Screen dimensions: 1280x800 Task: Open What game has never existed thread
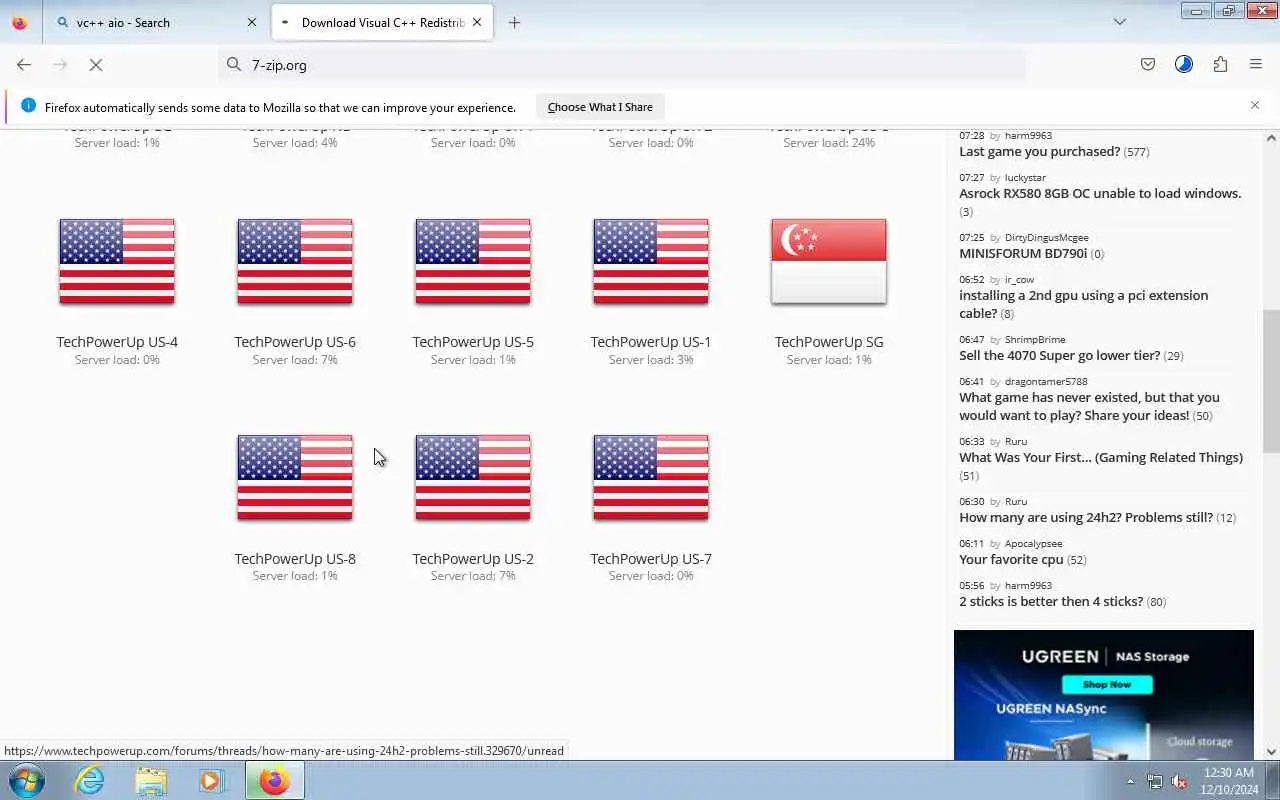[x=1089, y=406]
